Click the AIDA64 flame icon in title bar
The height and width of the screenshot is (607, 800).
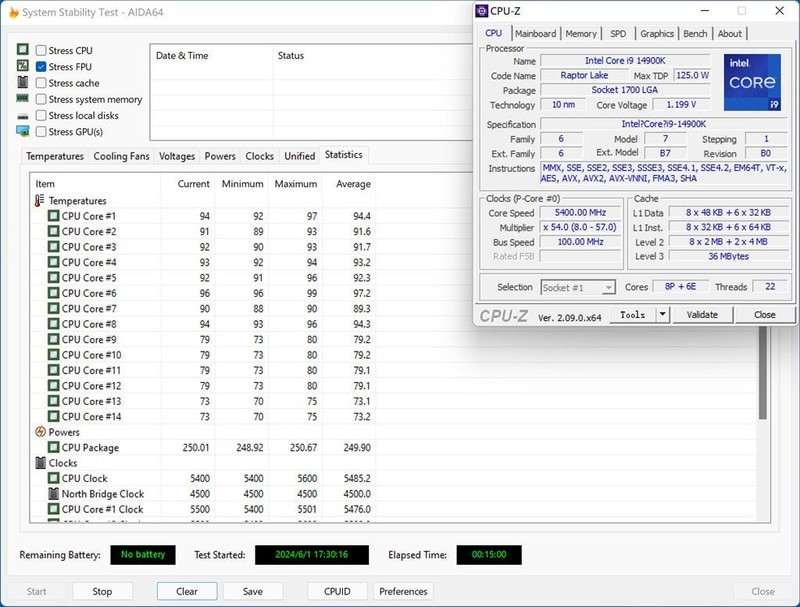12,11
